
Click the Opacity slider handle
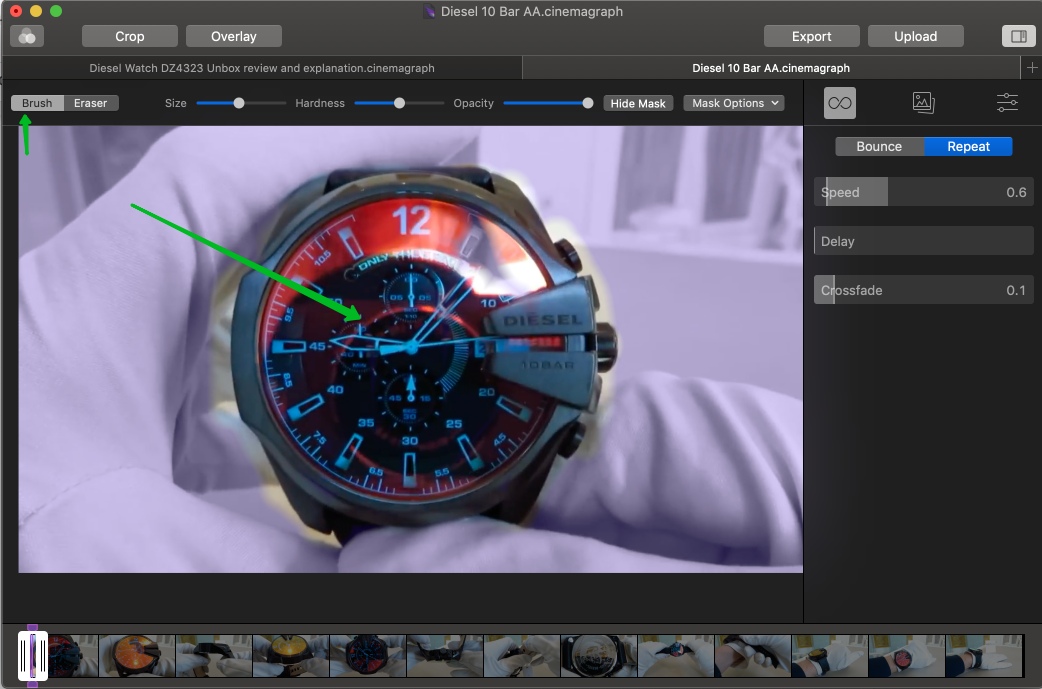click(x=587, y=103)
